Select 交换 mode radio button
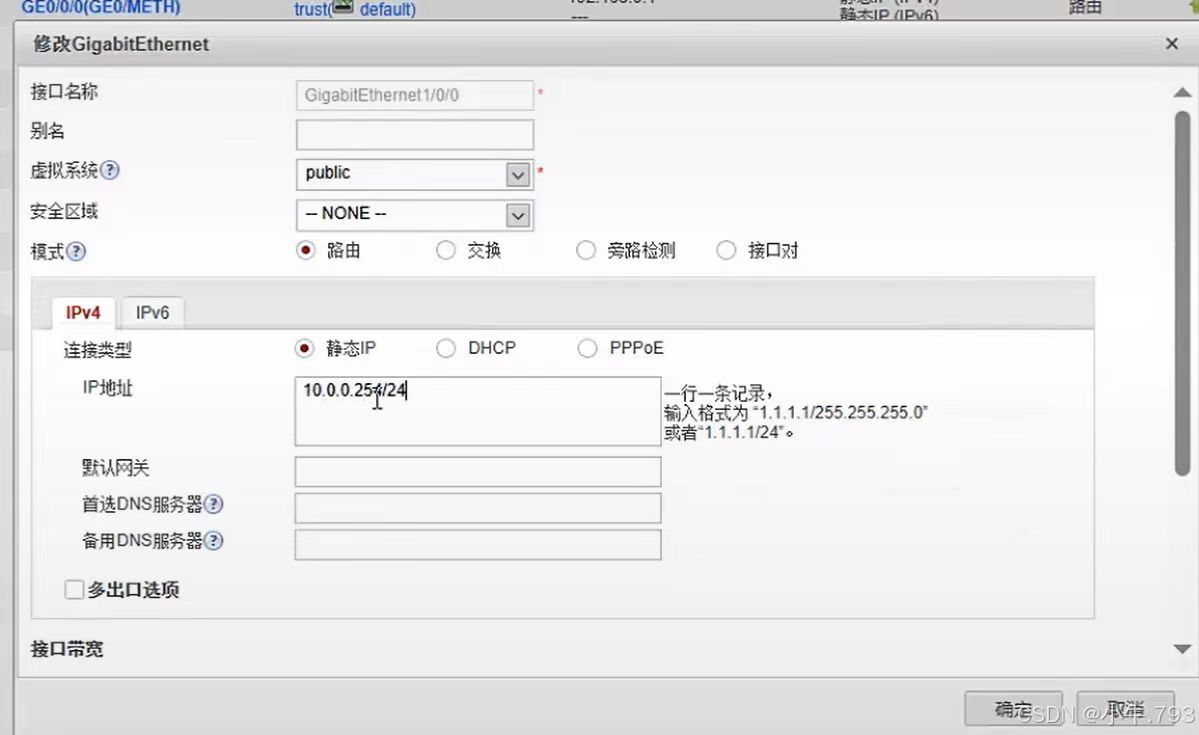Viewport: 1199px width, 735px height. coord(446,251)
